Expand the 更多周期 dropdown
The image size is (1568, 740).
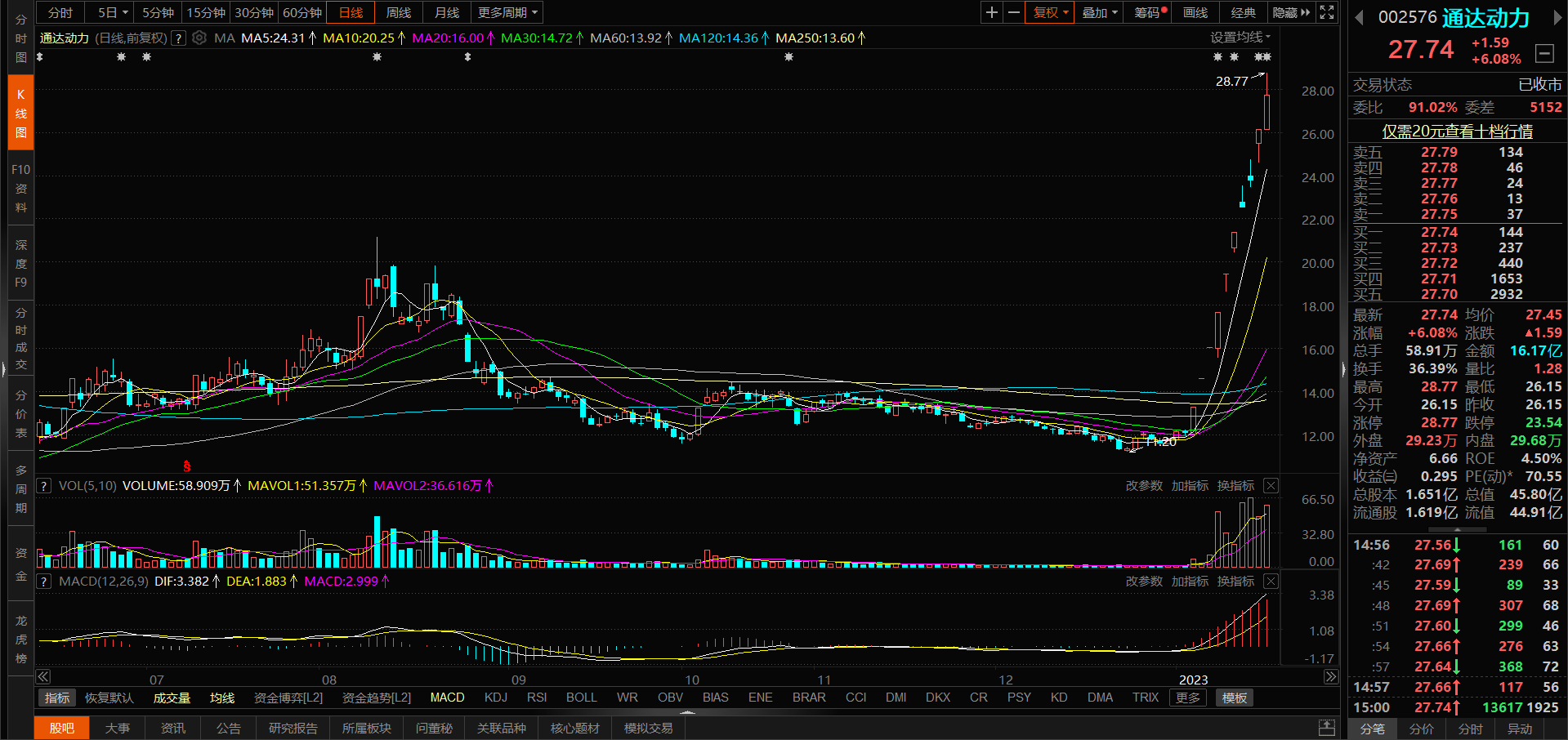[x=507, y=12]
